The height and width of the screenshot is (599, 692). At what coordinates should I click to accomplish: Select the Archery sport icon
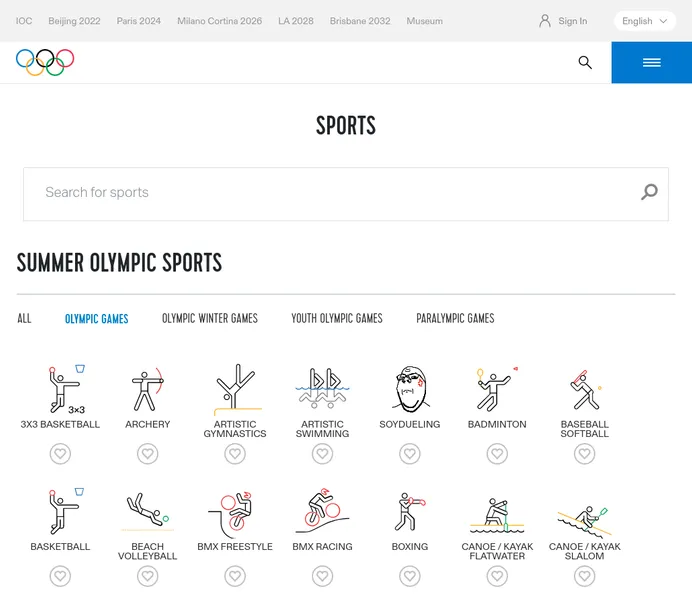(x=147, y=390)
